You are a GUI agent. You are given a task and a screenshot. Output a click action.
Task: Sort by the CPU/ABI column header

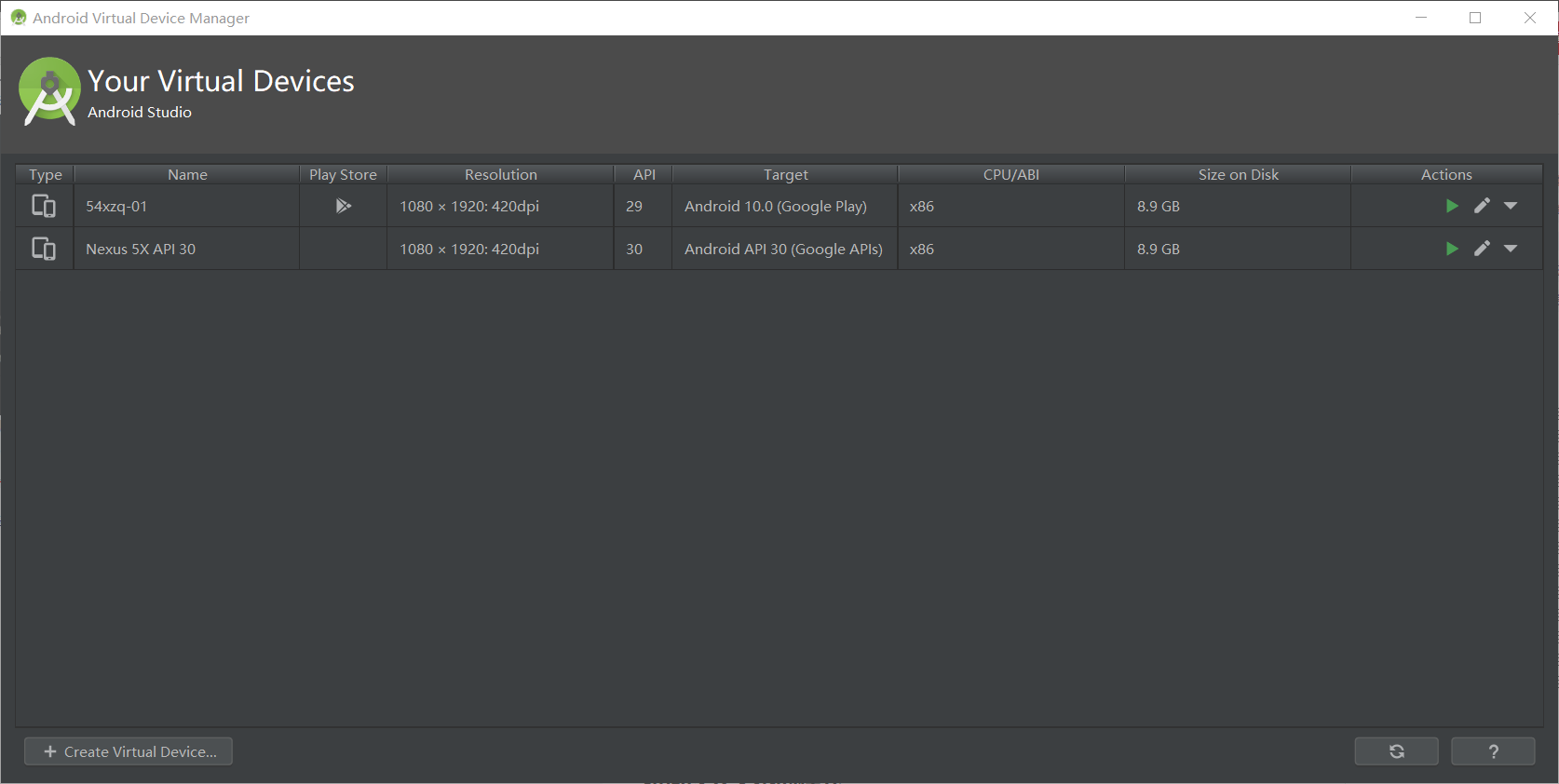coord(1011,174)
